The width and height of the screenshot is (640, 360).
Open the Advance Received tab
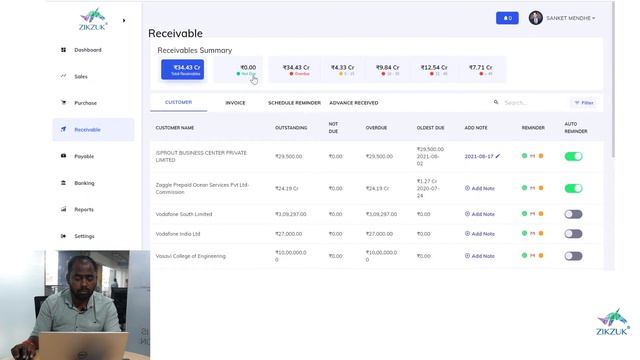(x=353, y=103)
